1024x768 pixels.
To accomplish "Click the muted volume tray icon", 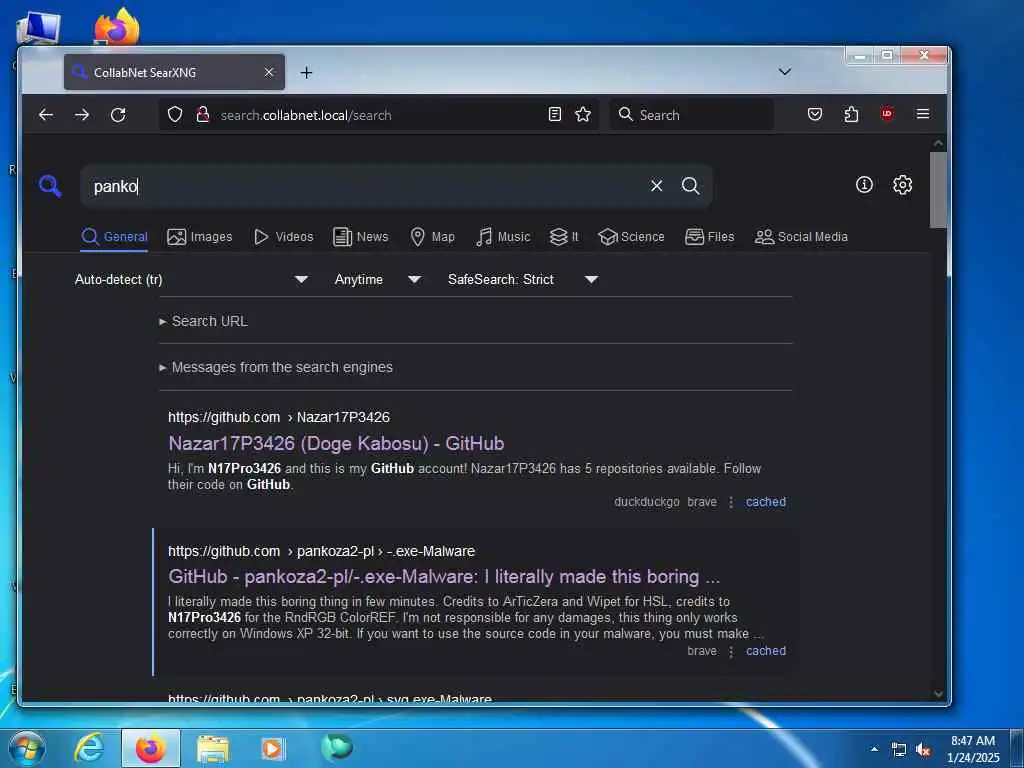I will click(x=923, y=750).
